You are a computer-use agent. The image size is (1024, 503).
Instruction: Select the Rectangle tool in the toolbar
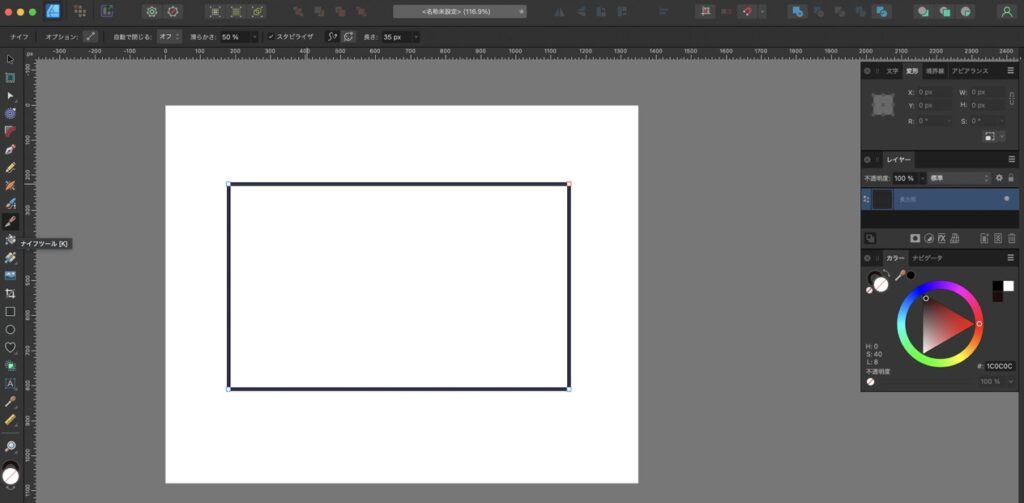click(10, 311)
